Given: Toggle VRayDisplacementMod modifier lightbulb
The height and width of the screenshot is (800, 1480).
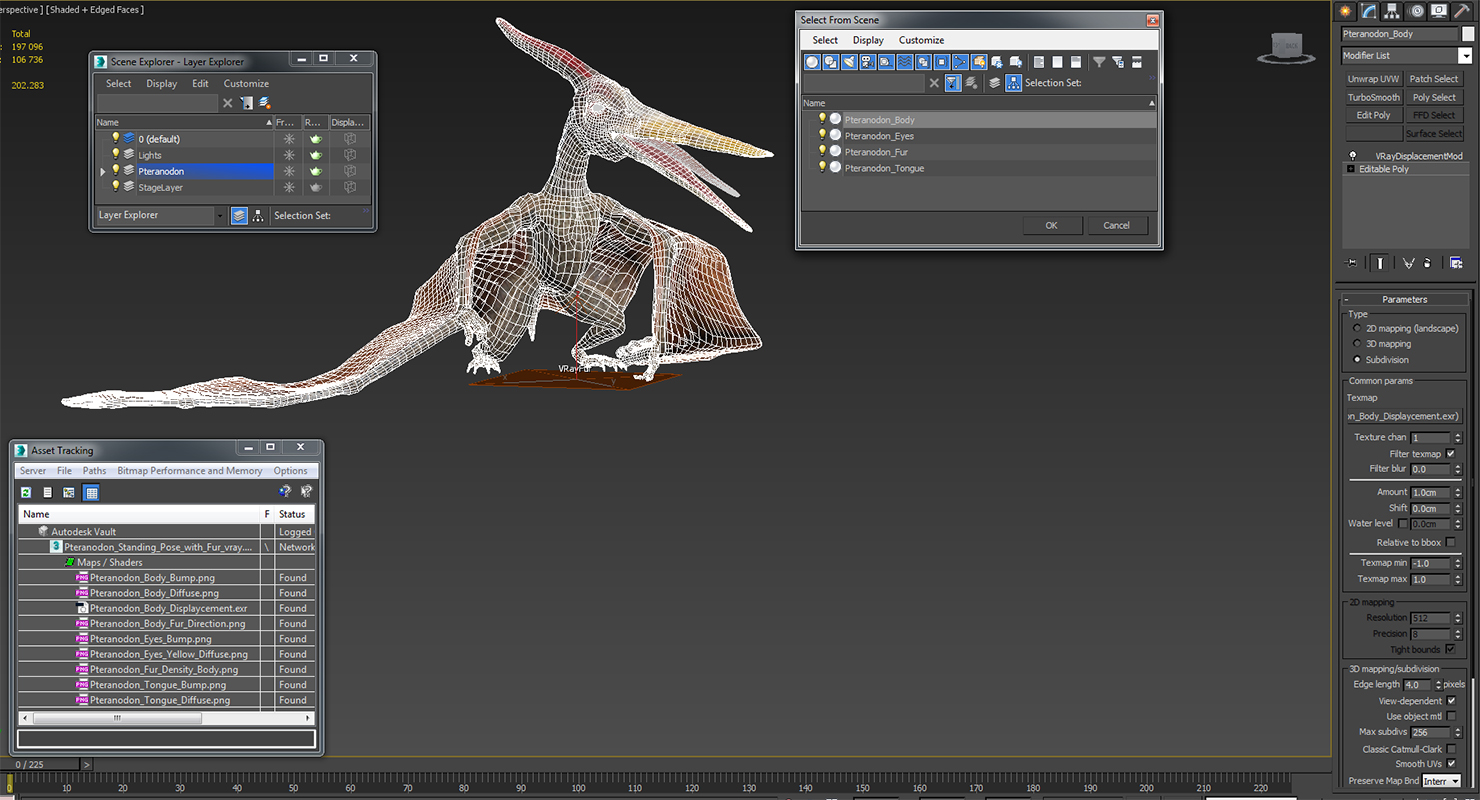Looking at the screenshot, I should coord(1353,156).
